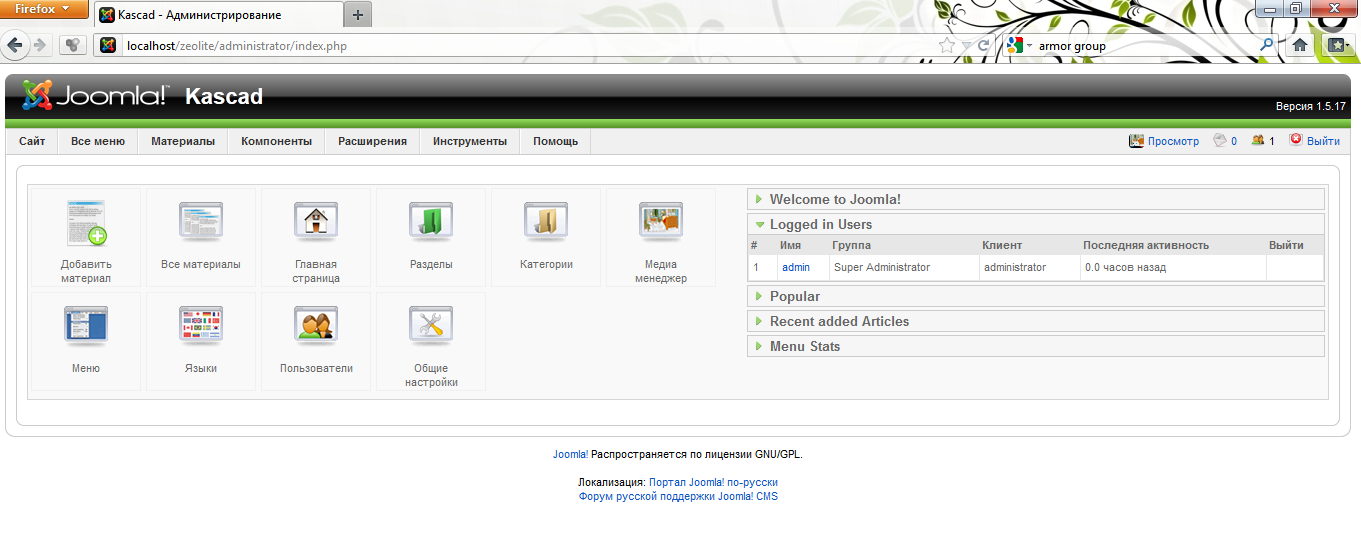This screenshot has height=536, width=1361.
Task: Click the Joomla! footer link
Action: click(x=571, y=454)
